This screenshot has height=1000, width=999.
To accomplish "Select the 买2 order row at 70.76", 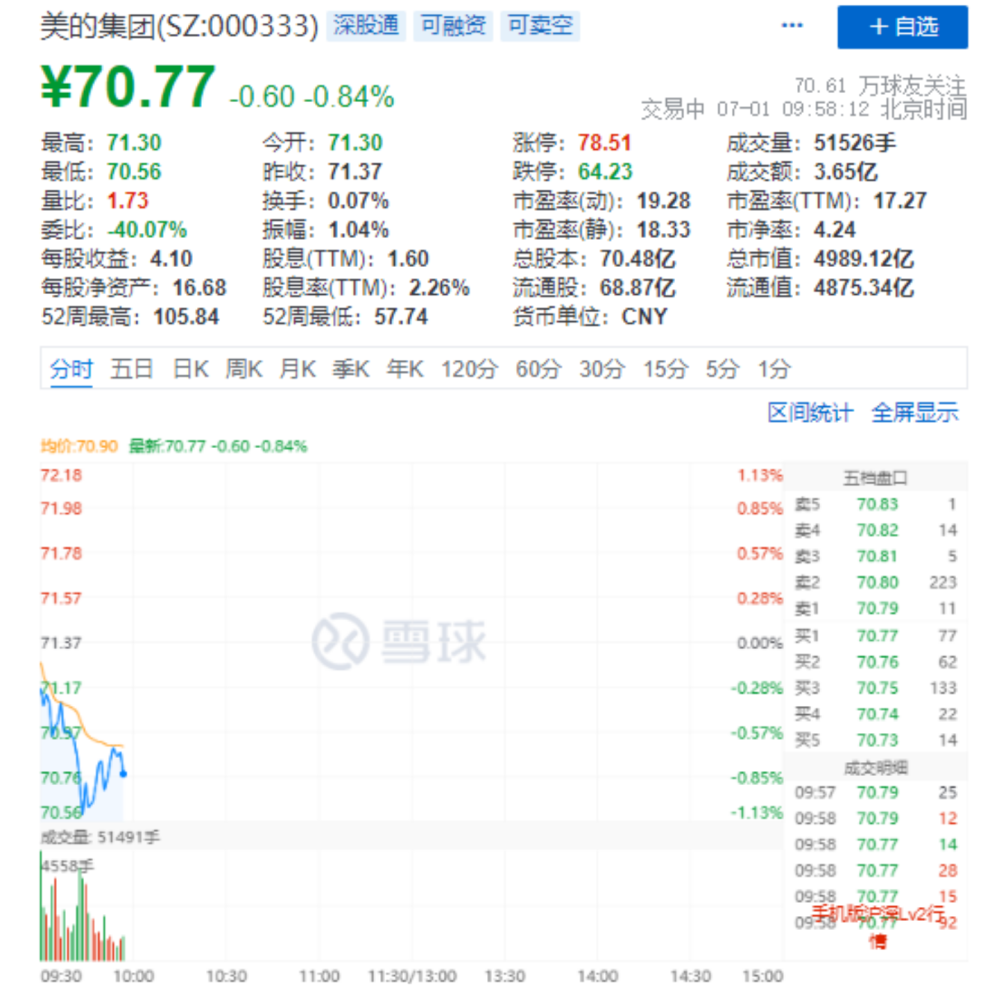I will click(x=875, y=662).
